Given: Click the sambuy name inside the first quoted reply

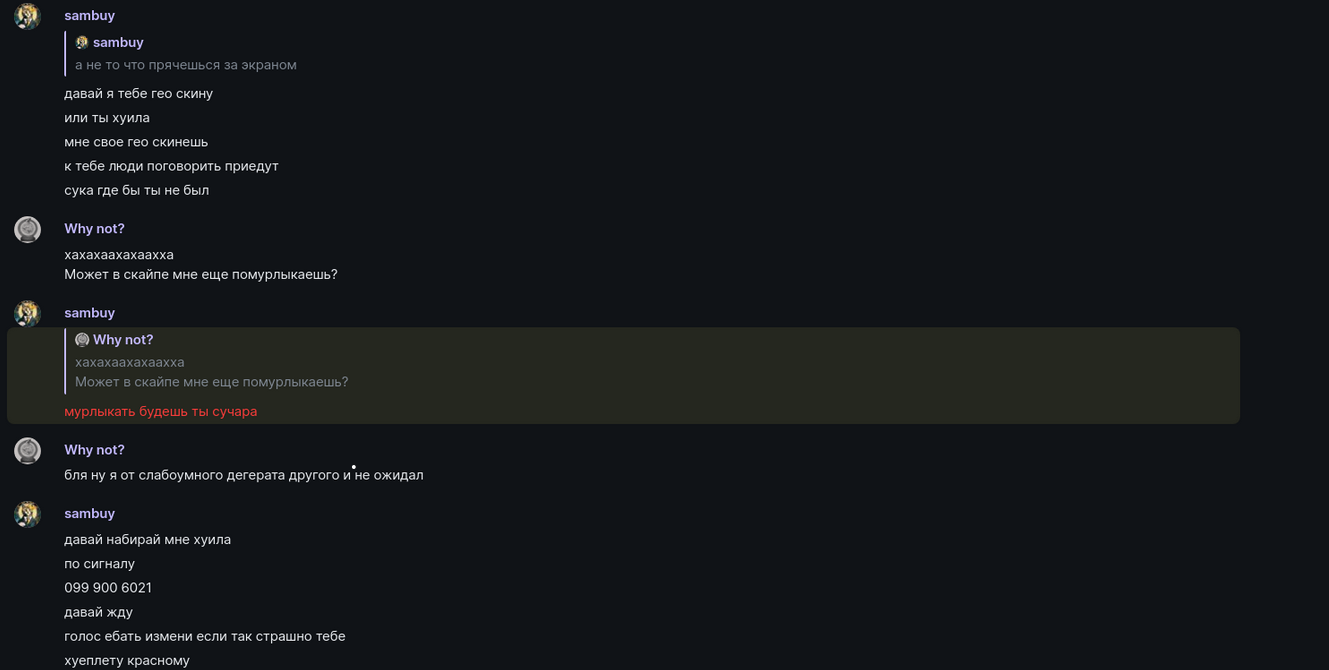Looking at the screenshot, I should click(x=118, y=43).
